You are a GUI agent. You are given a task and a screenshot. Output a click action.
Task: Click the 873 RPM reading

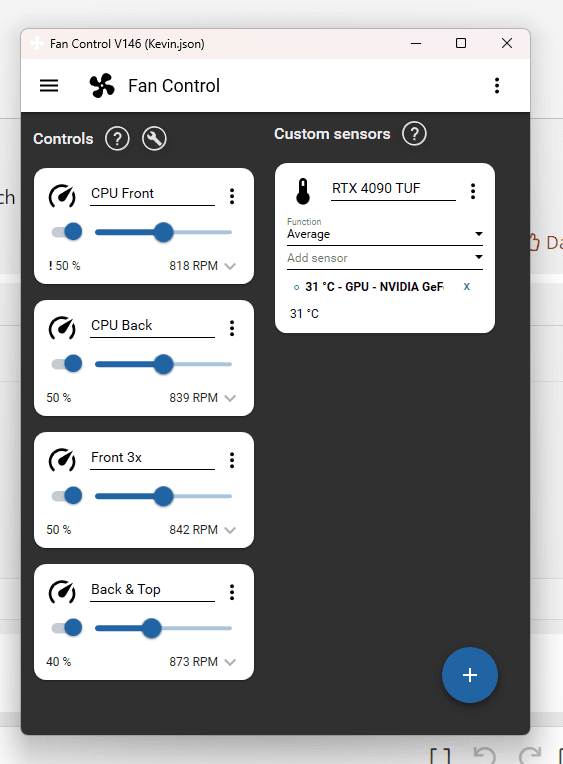[194, 662]
